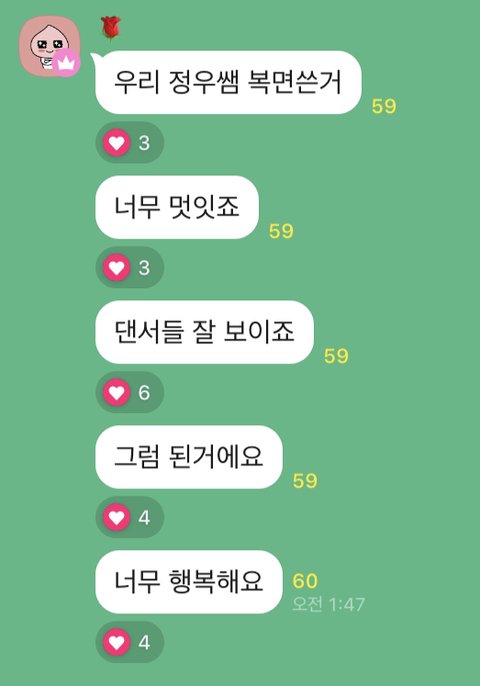Tap reaction count 3 under 너무 멋잇죠
The width and height of the screenshot is (480, 686).
(x=144, y=268)
